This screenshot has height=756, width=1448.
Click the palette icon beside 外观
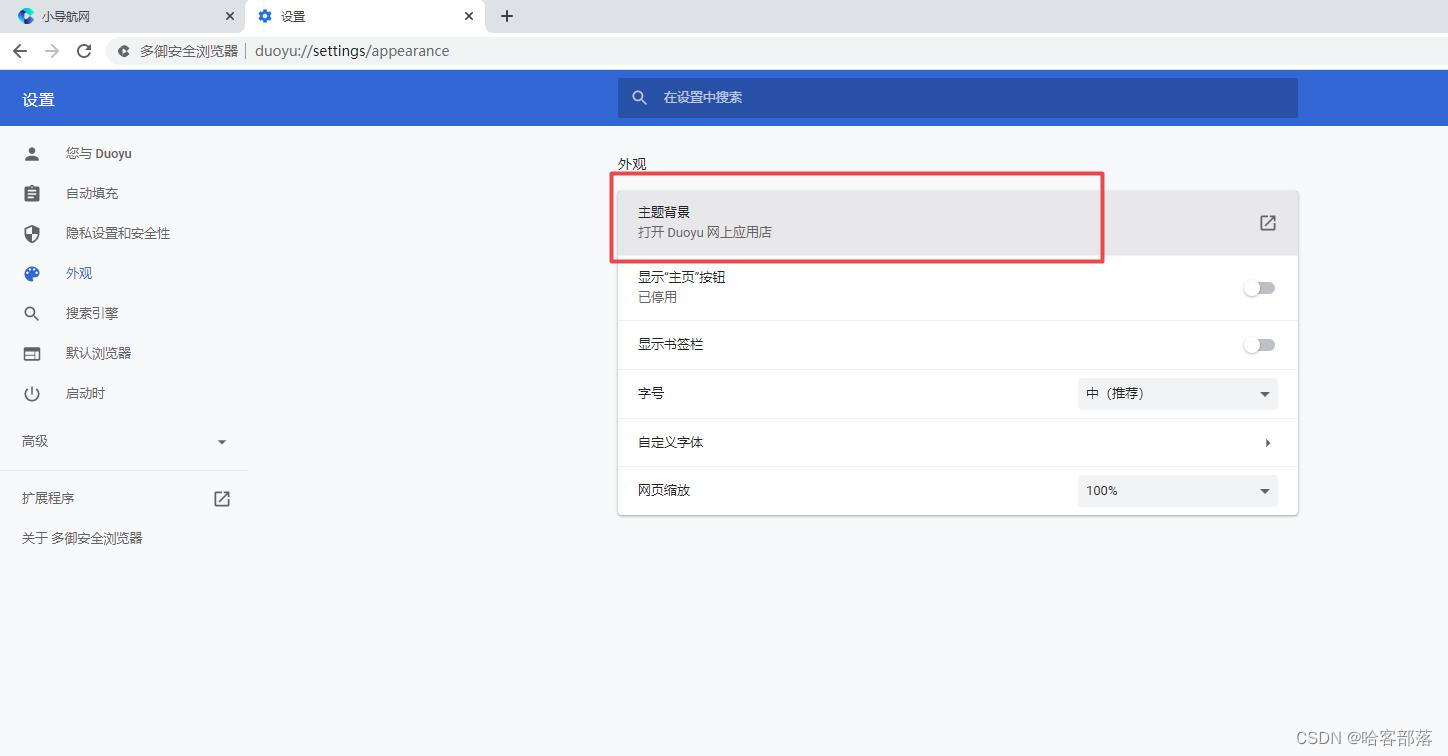click(x=32, y=273)
